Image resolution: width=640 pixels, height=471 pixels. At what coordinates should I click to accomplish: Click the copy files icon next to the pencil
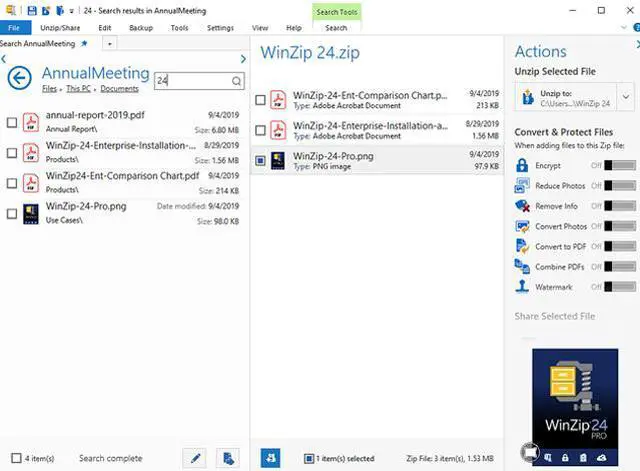[228, 458]
